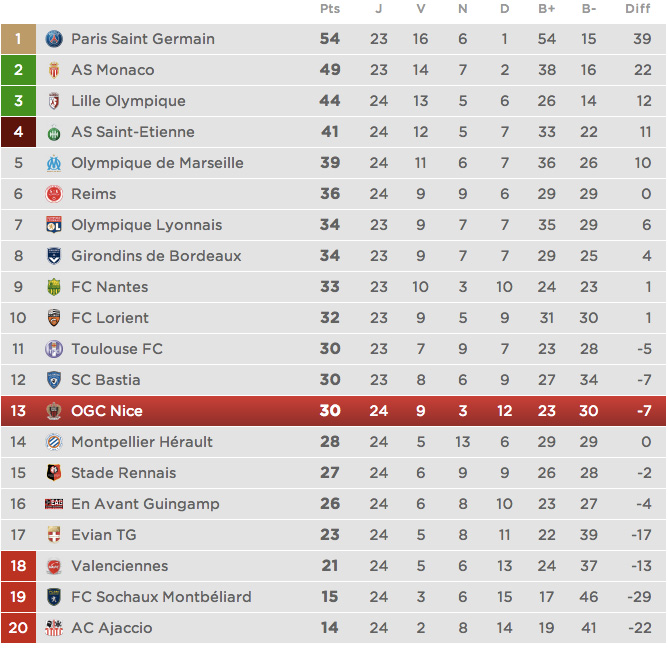Click the gold rank 1 position badge

[18, 39]
